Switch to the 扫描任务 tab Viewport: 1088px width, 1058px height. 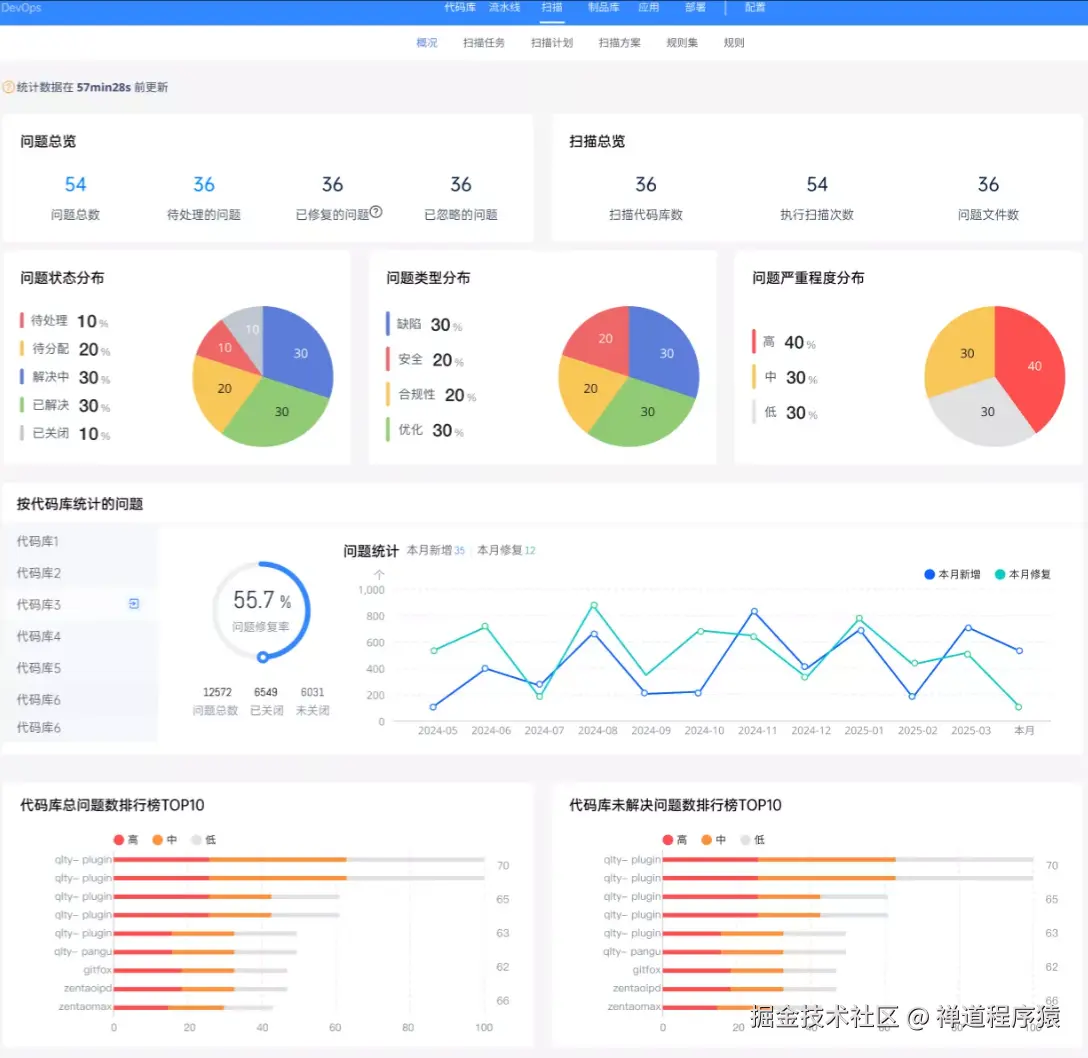[483, 42]
